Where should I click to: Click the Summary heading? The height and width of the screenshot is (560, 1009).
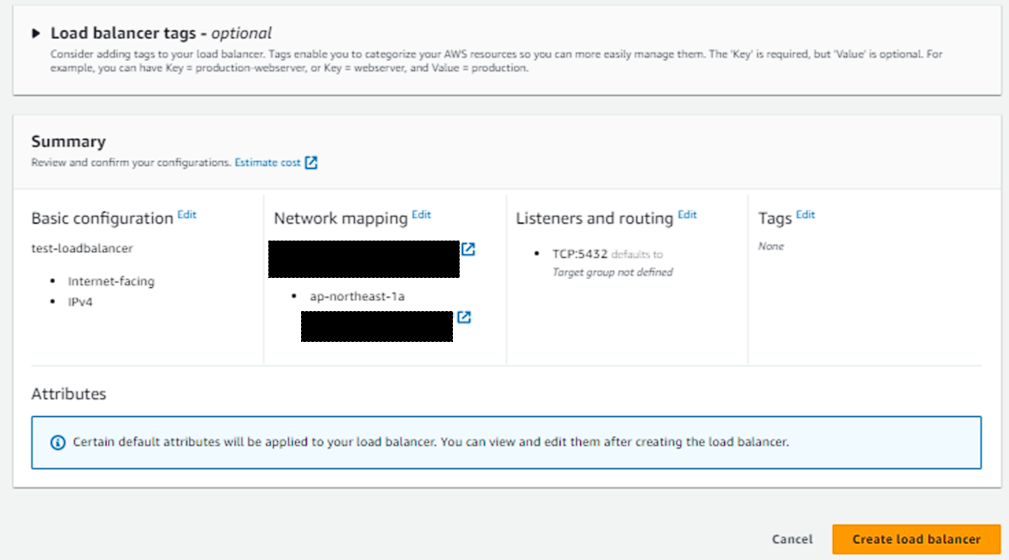[x=68, y=142]
